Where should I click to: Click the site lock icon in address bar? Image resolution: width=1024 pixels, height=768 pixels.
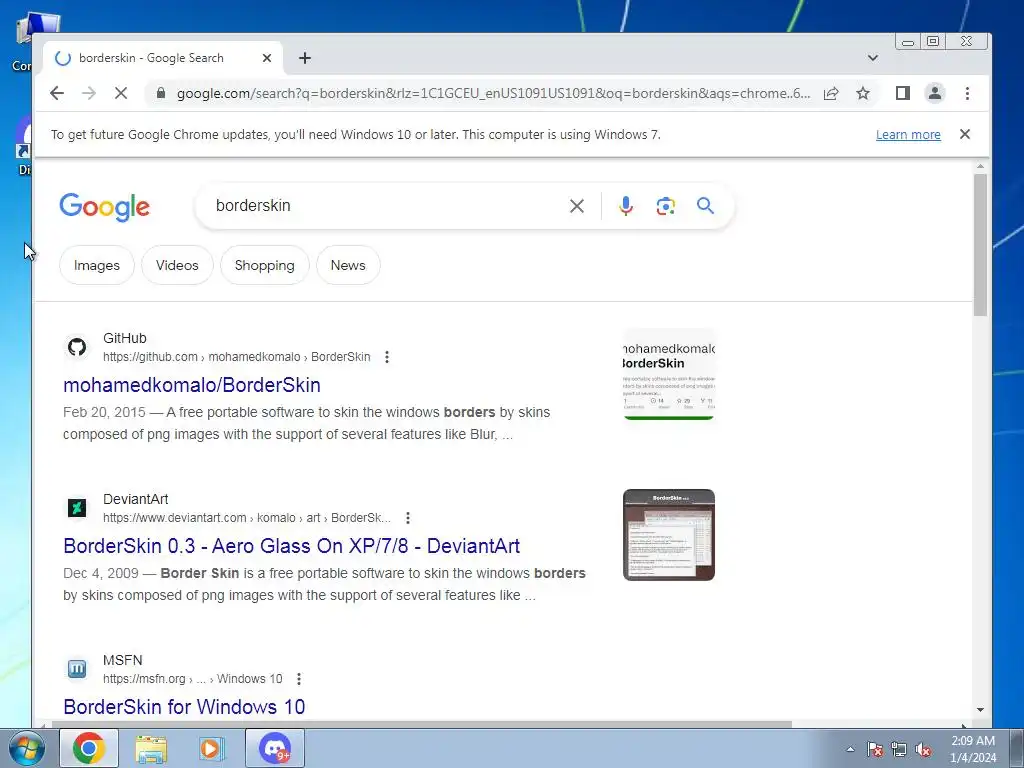click(x=161, y=93)
